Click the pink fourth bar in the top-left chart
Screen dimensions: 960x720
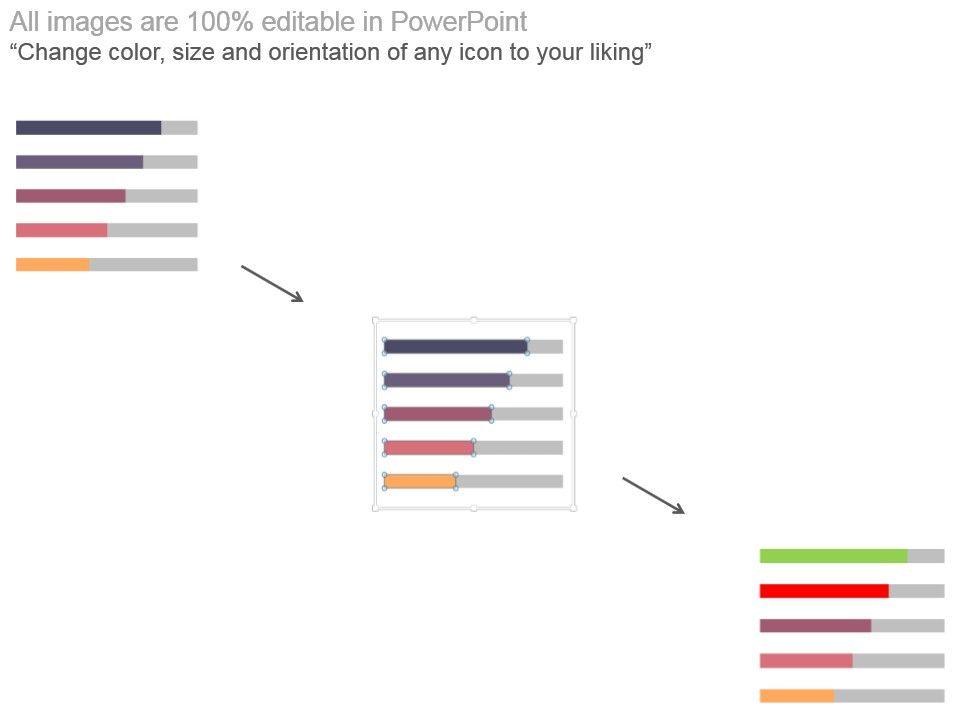(x=61, y=230)
